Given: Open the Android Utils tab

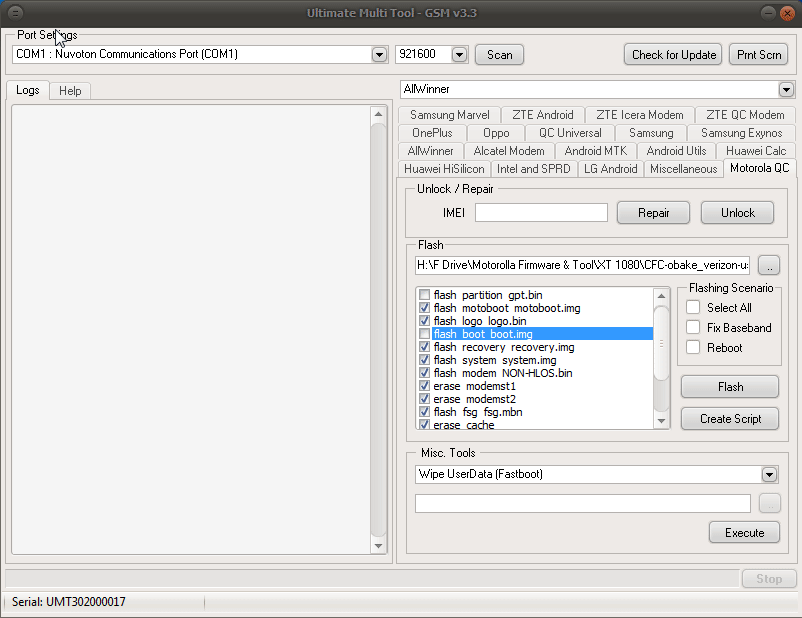Looking at the screenshot, I should click(x=676, y=151).
